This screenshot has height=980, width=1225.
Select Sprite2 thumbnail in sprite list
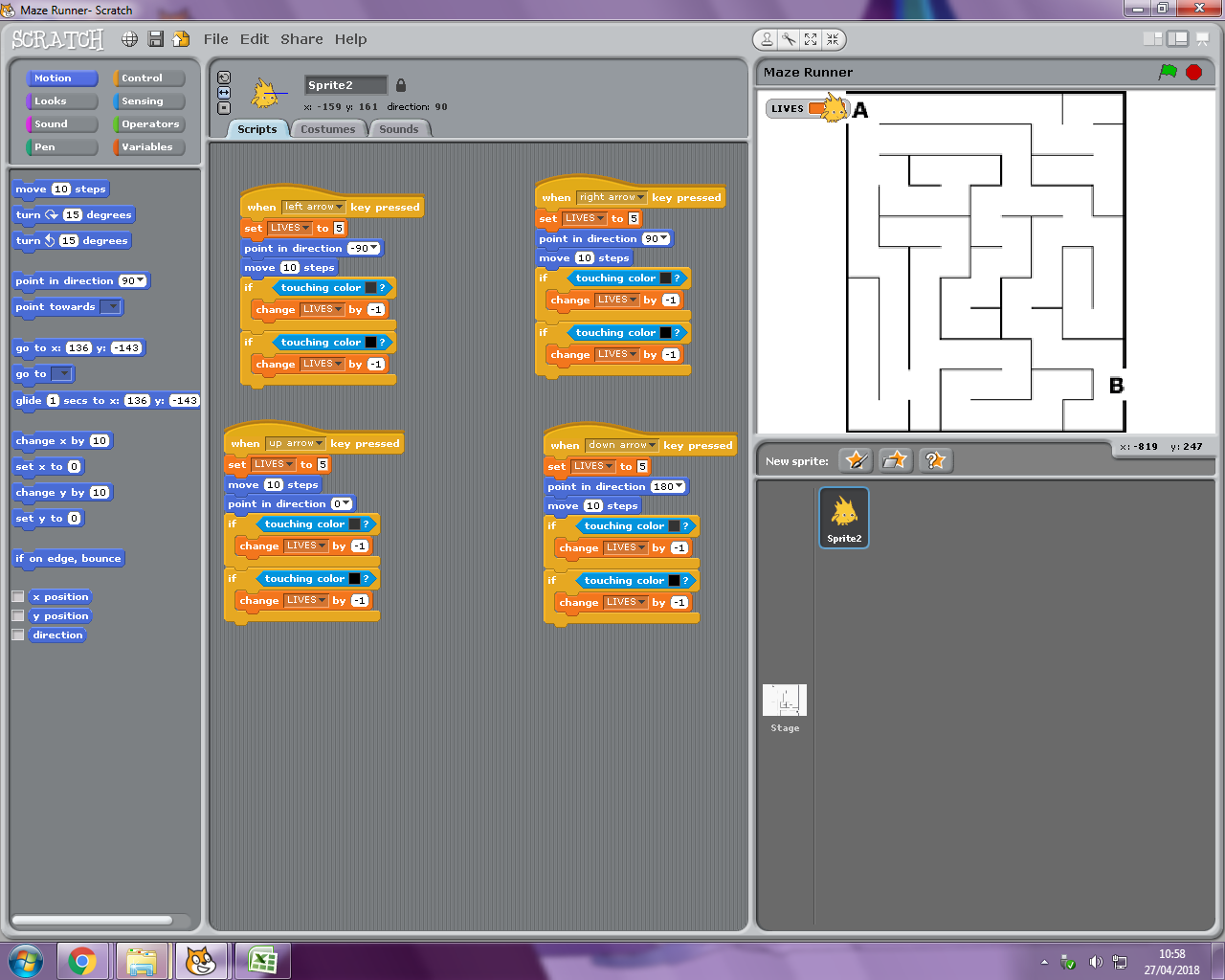point(844,517)
